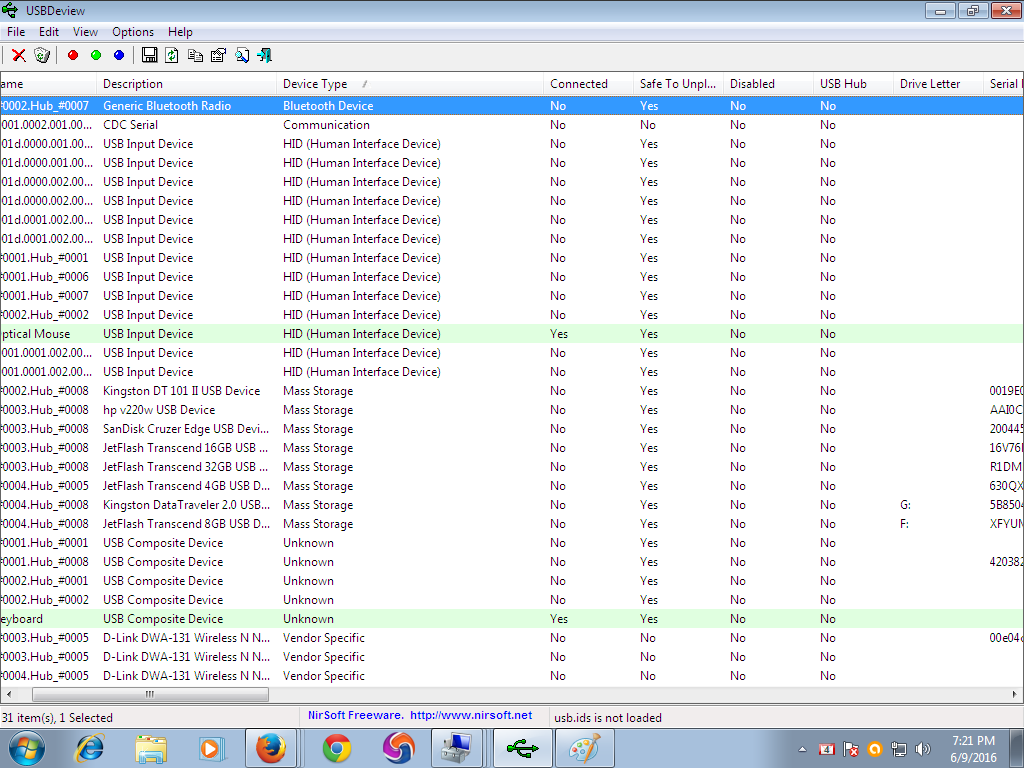
Task: Click the toolbox monitor taskbar icon
Action: 458,748
